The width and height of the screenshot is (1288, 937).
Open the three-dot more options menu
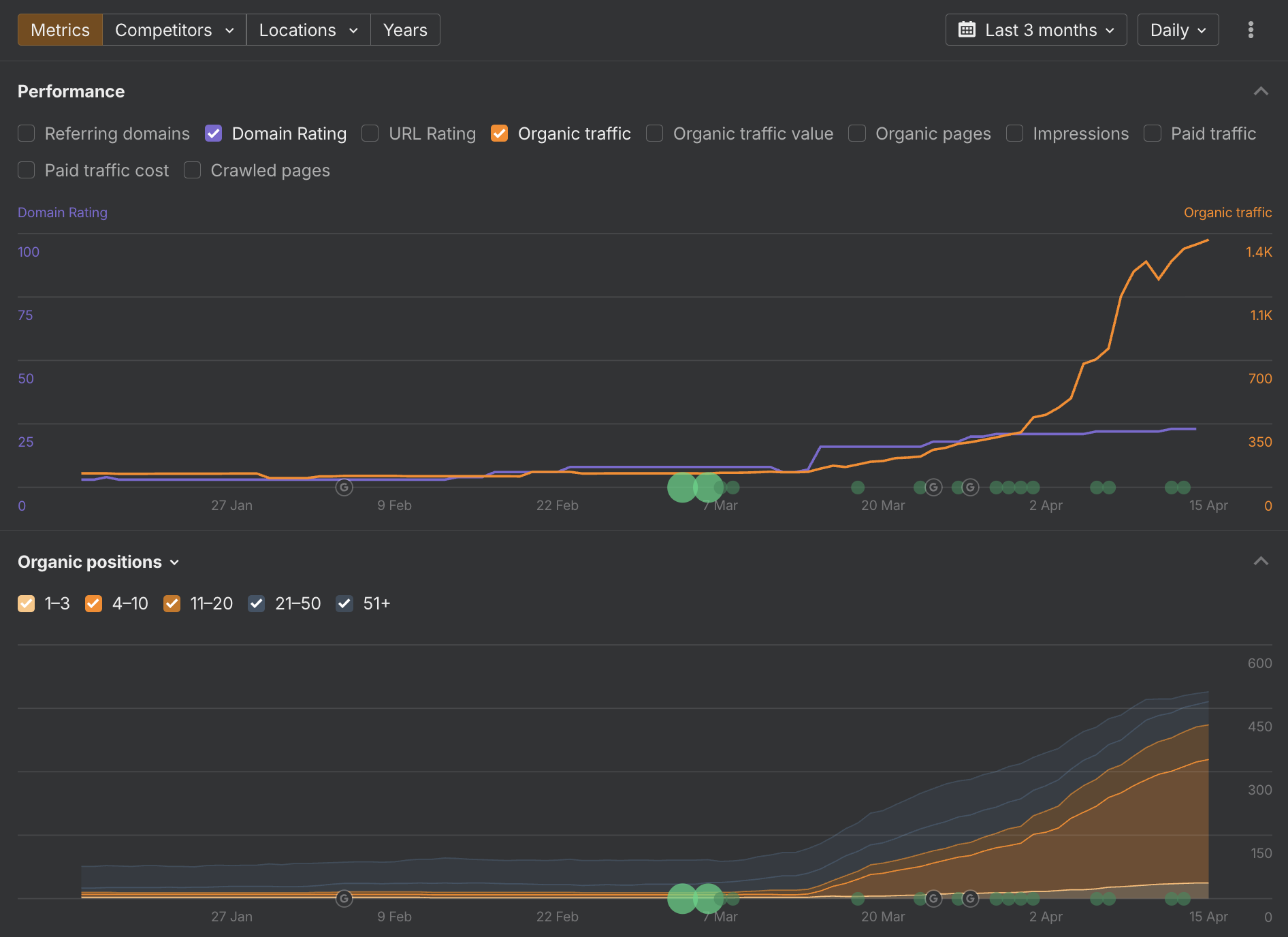[x=1251, y=30]
